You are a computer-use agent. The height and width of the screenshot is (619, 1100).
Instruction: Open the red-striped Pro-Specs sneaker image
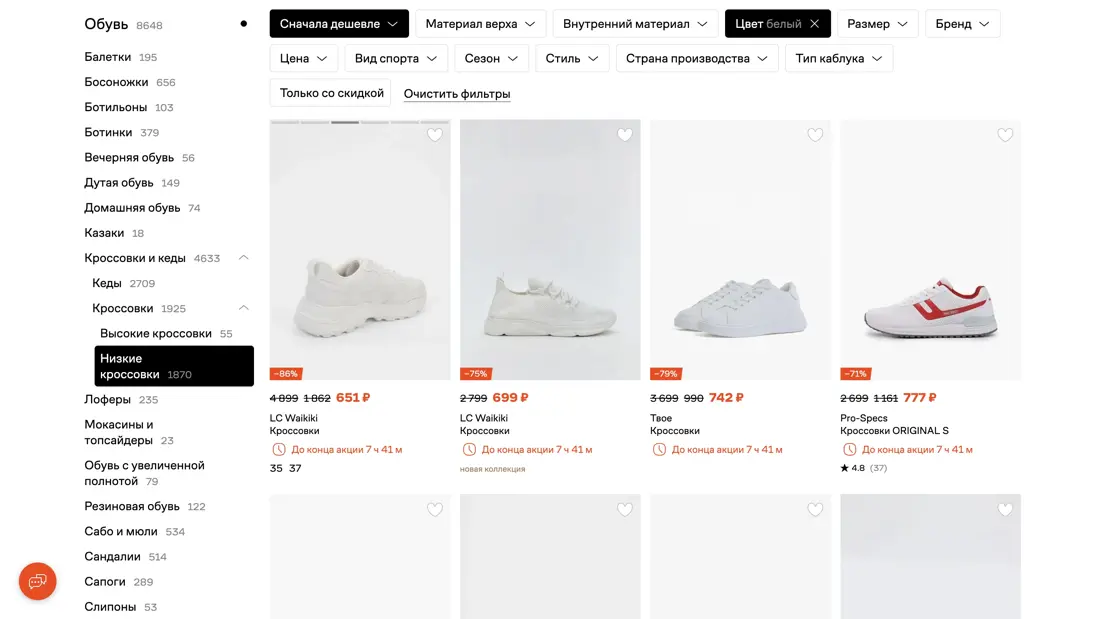point(930,250)
